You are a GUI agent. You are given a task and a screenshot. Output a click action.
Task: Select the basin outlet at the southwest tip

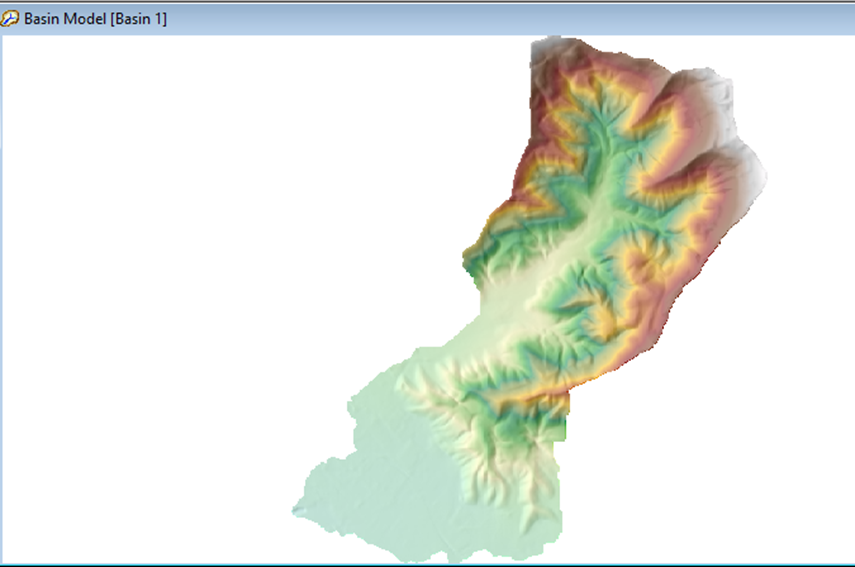296,510
